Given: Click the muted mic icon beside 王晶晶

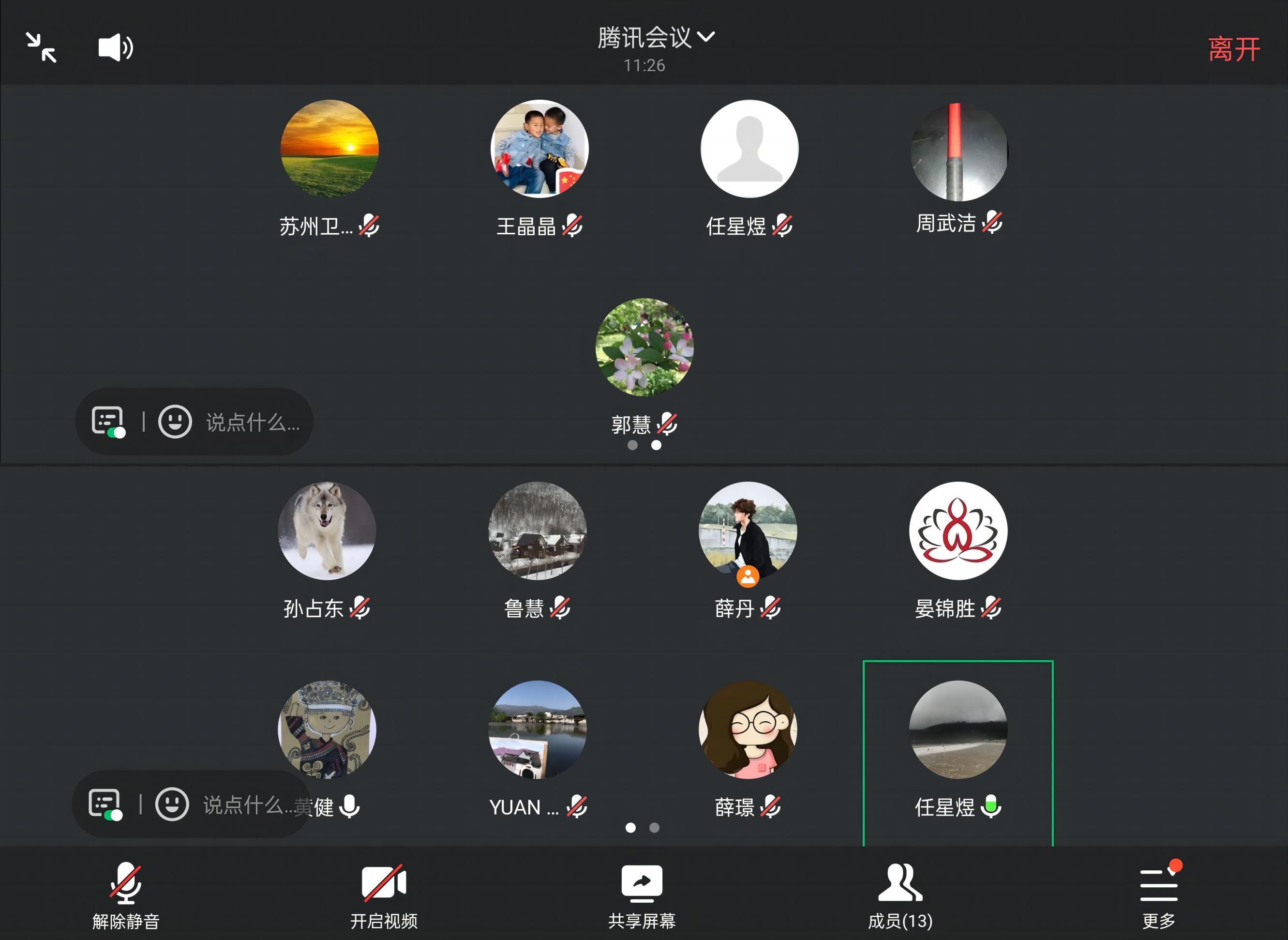Looking at the screenshot, I should 572,226.
